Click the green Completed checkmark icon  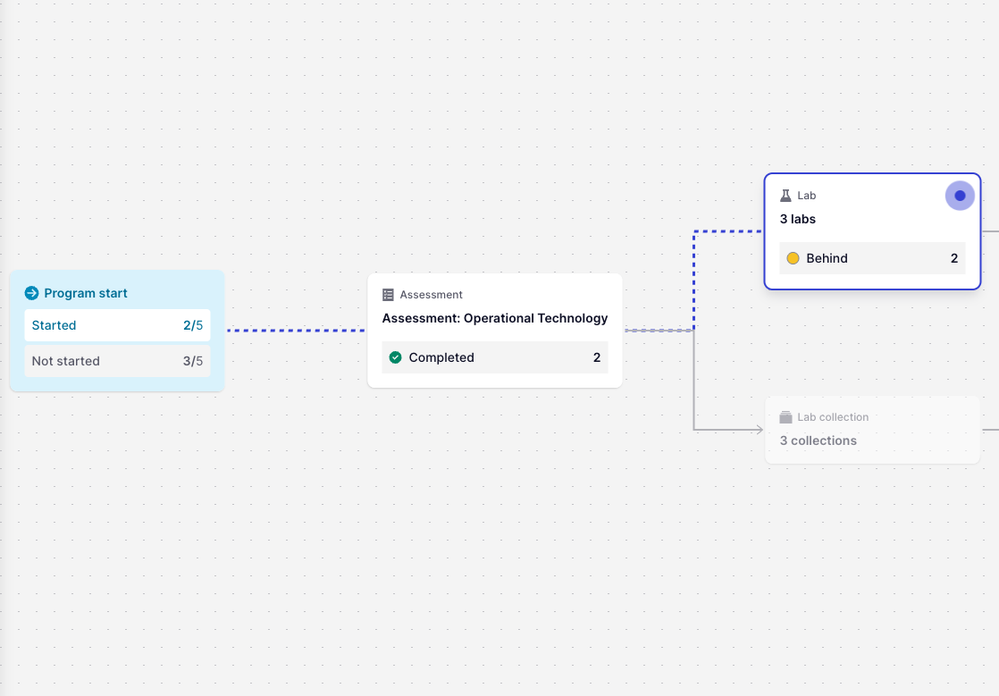pyautogui.click(x=395, y=357)
